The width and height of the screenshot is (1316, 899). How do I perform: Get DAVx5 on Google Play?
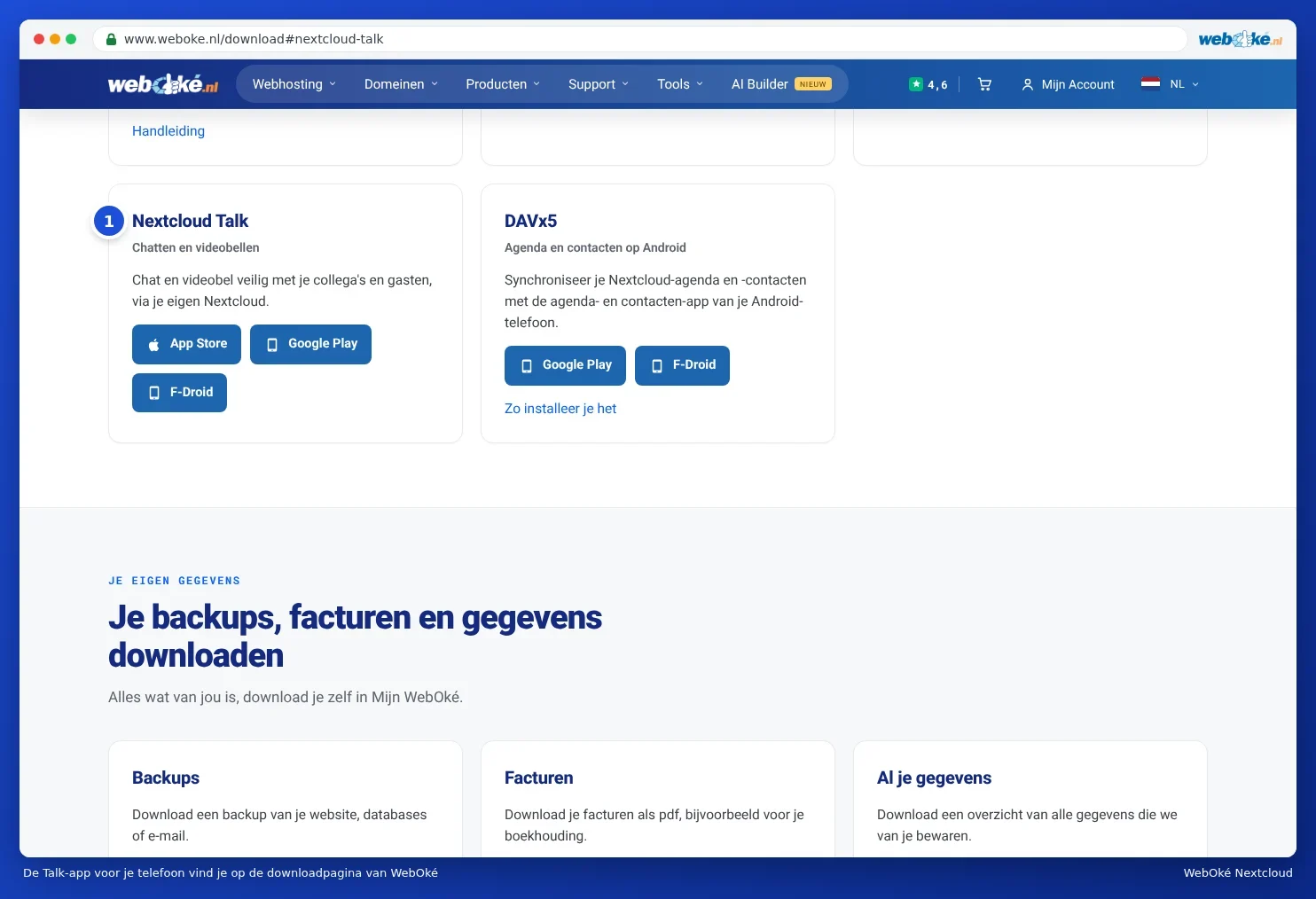[x=565, y=365]
